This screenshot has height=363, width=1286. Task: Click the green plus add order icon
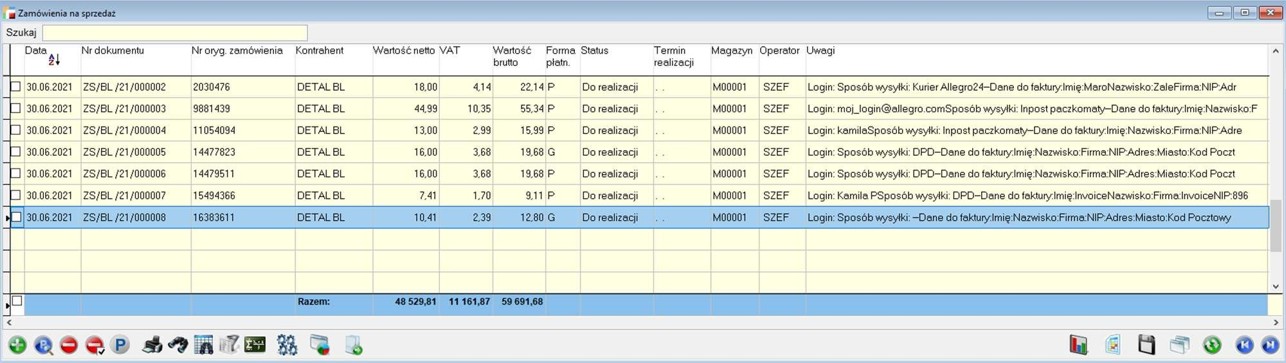tap(18, 345)
